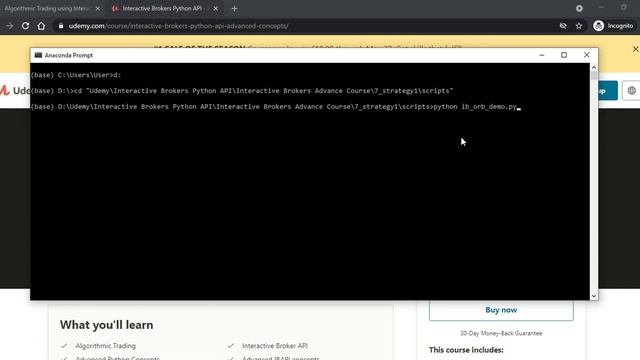Open the language globe button on Udemy
This screenshot has height=360, width=640.
click(x=631, y=90)
